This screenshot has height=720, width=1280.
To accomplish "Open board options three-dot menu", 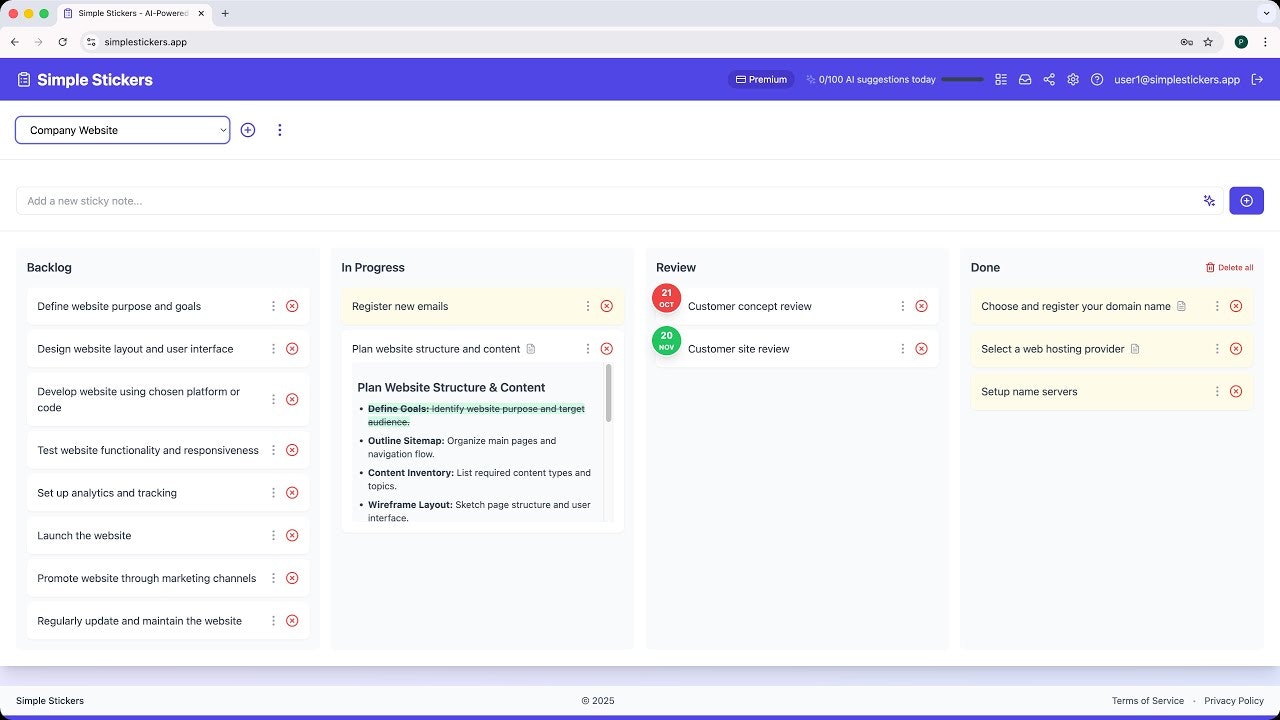I will [x=279, y=130].
